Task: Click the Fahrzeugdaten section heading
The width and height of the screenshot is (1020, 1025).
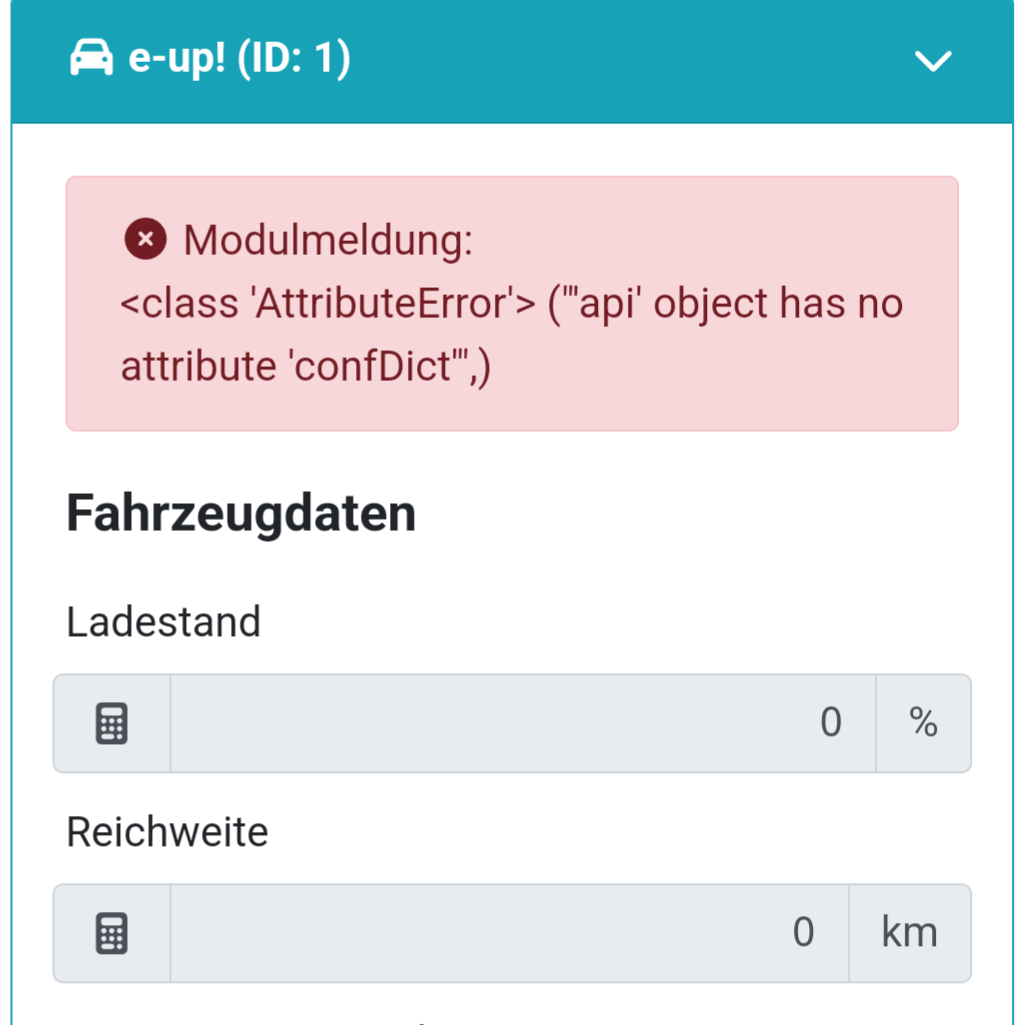Action: click(x=240, y=512)
